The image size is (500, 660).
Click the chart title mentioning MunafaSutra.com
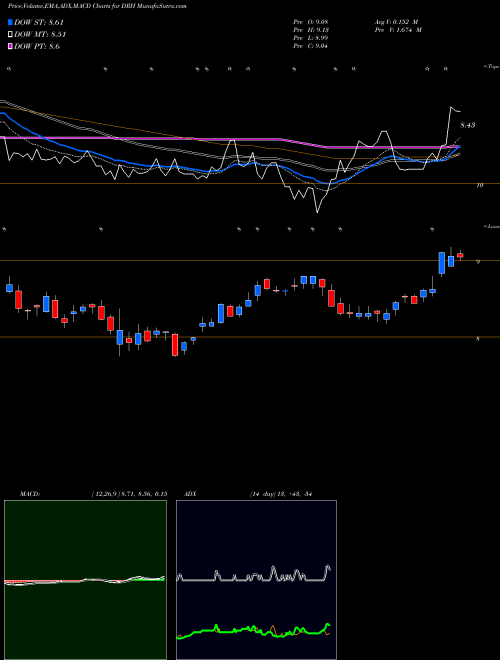[97, 6]
